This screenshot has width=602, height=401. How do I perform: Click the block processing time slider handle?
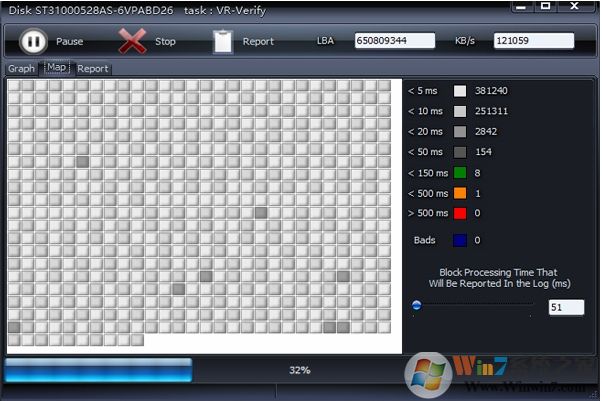(416, 305)
